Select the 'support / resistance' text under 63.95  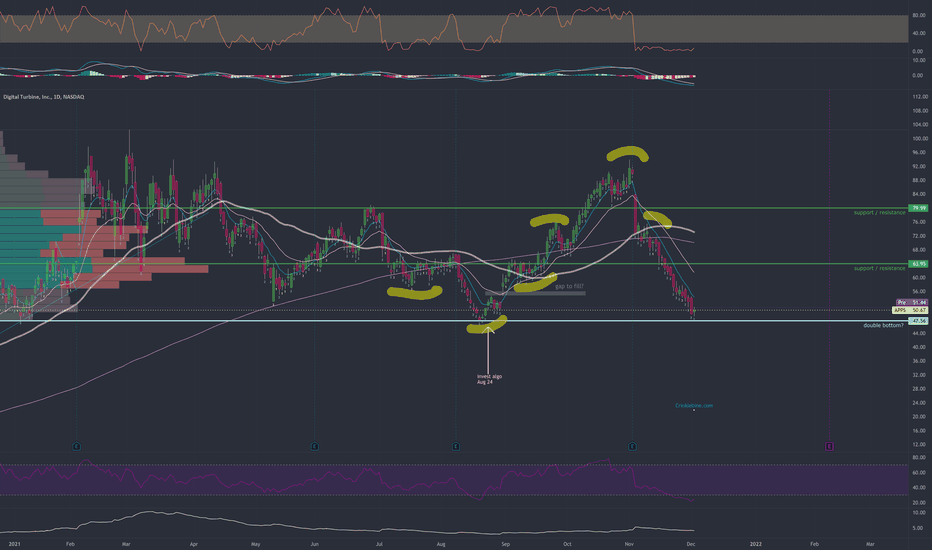point(880,268)
